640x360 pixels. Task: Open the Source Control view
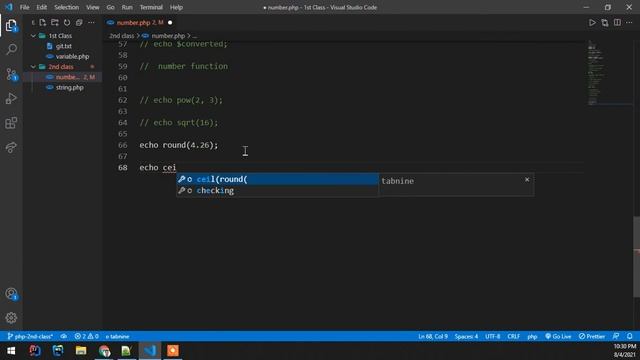point(11,74)
